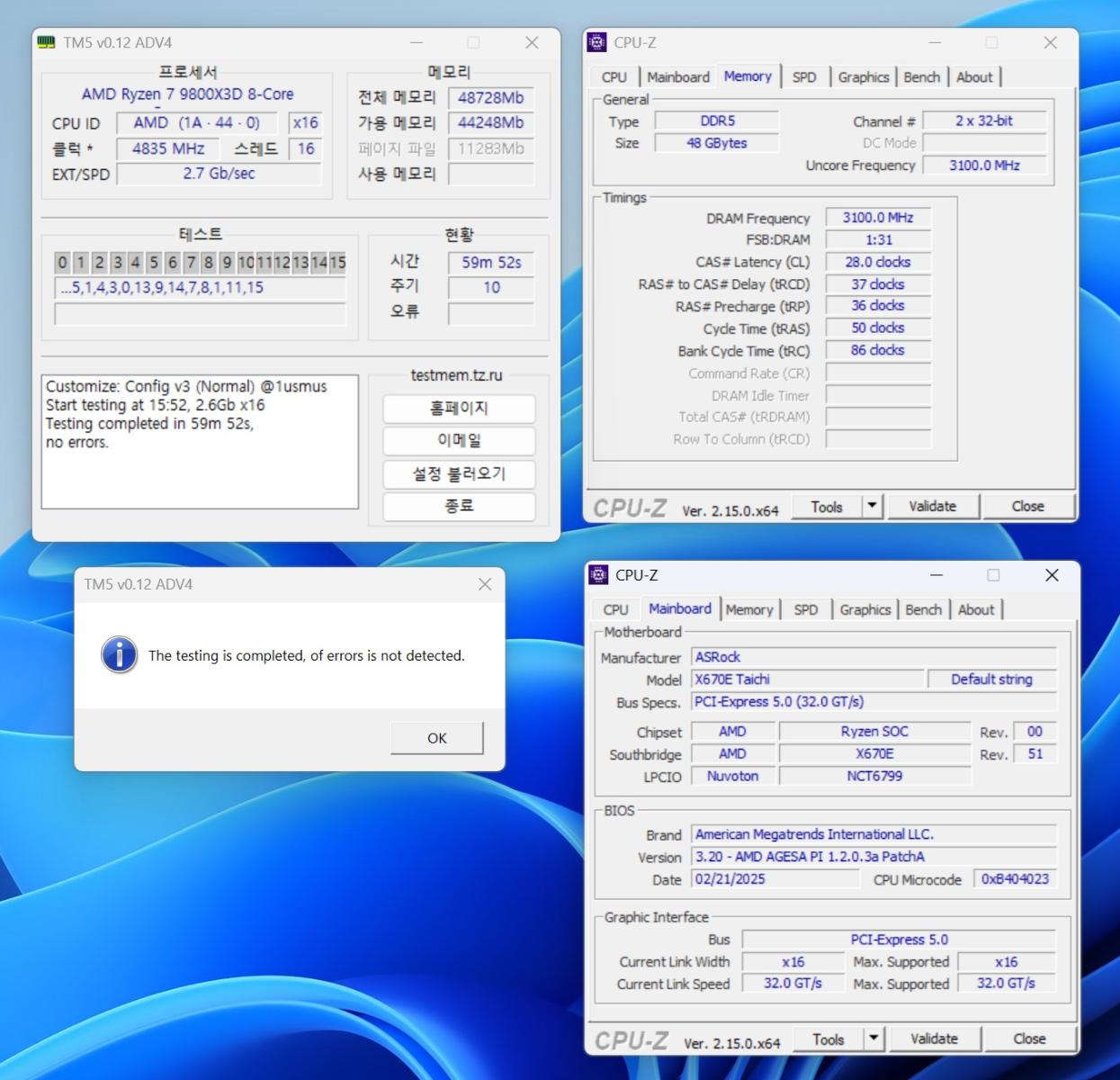
Task: Dismiss the testing-completed dialog with its X
Action: pos(485,584)
